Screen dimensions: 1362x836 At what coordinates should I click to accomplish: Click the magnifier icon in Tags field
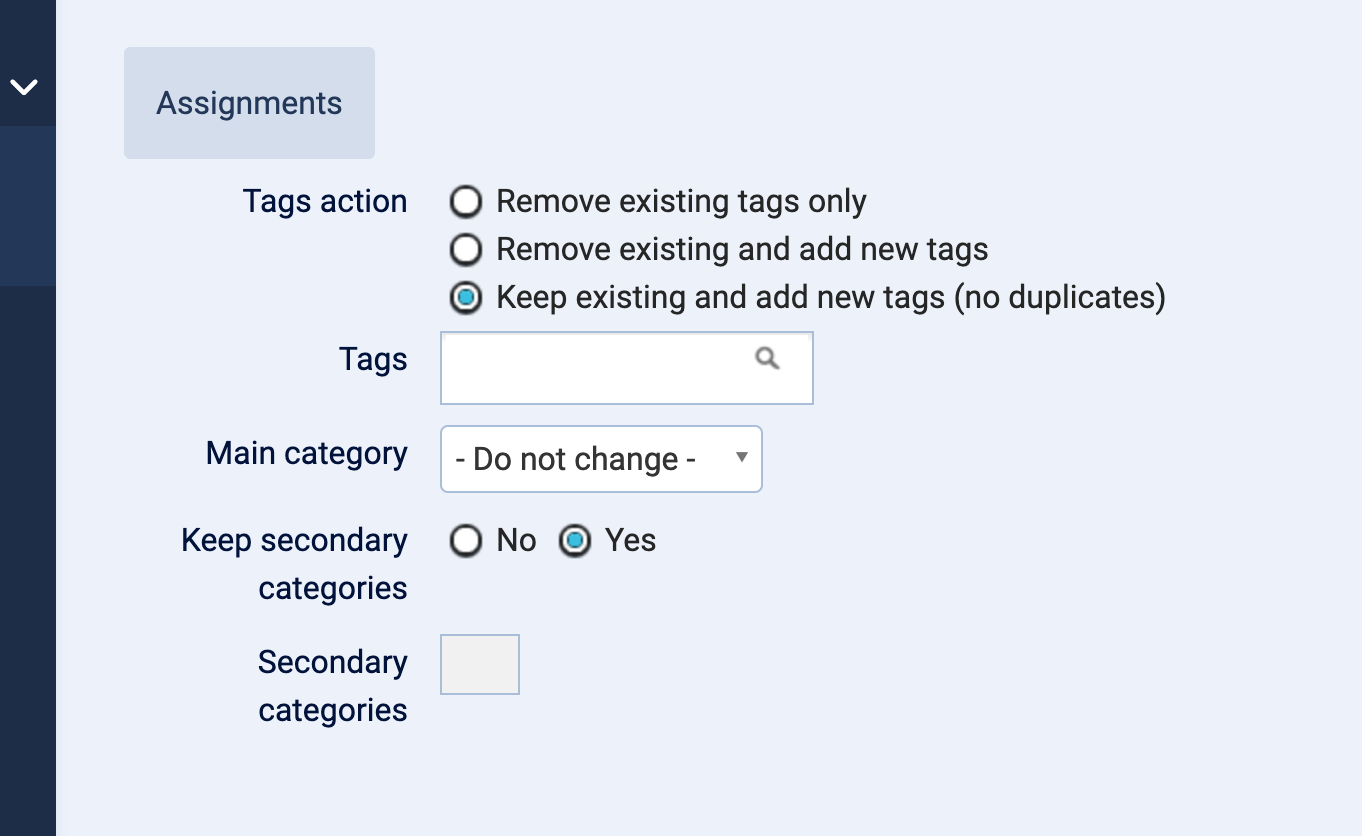pyautogui.click(x=767, y=358)
